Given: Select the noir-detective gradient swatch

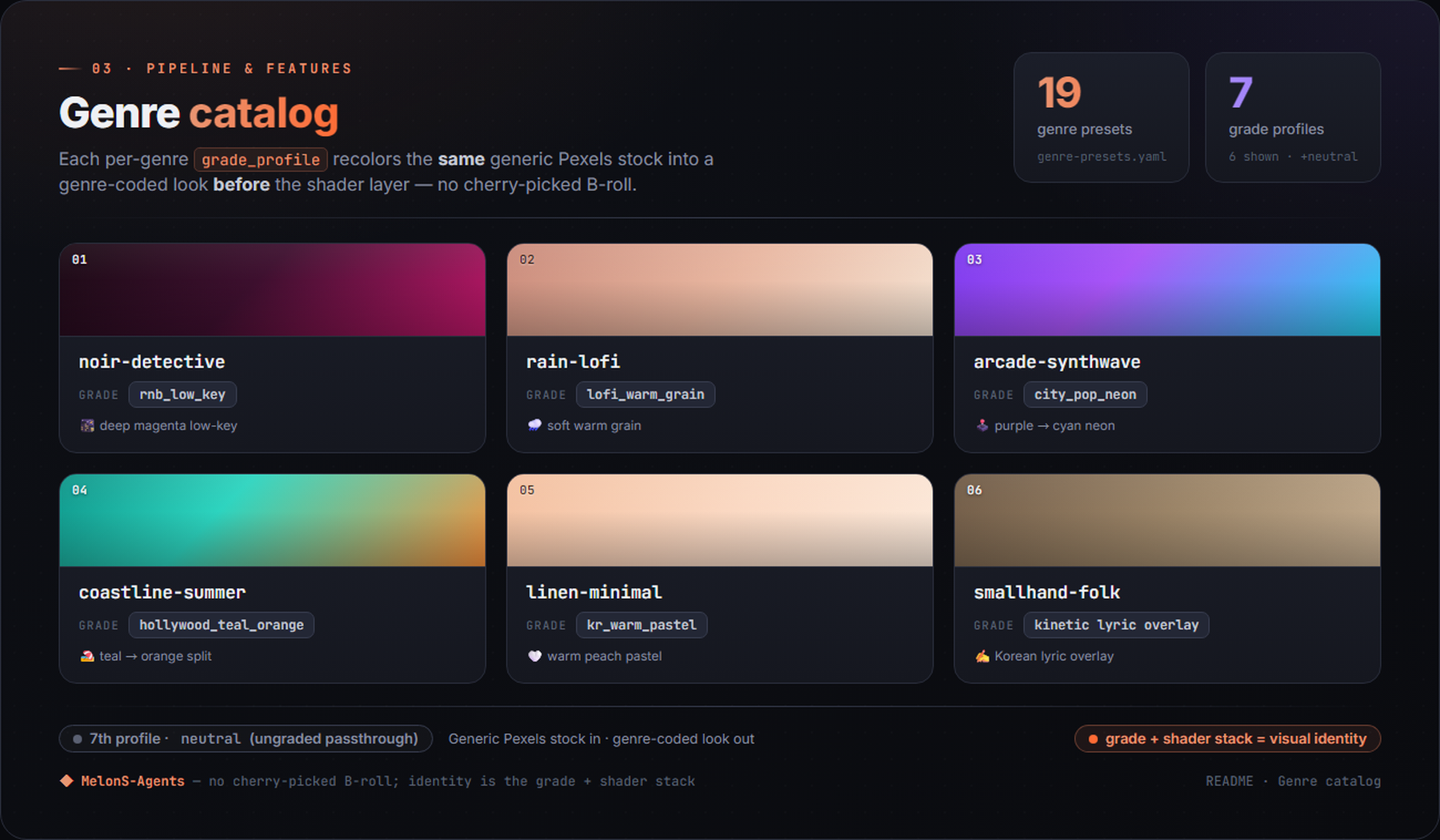Looking at the screenshot, I should pyautogui.click(x=272, y=290).
